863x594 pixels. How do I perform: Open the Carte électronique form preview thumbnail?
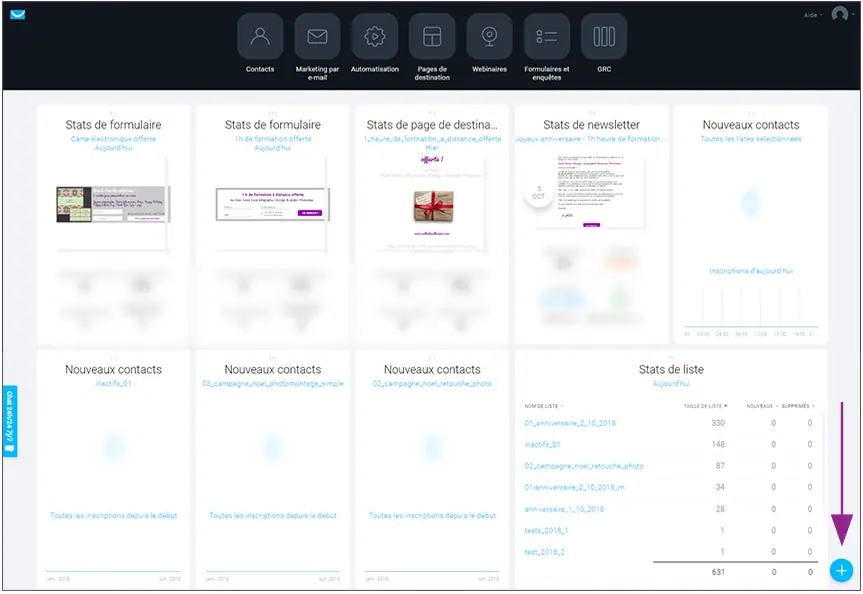point(113,204)
